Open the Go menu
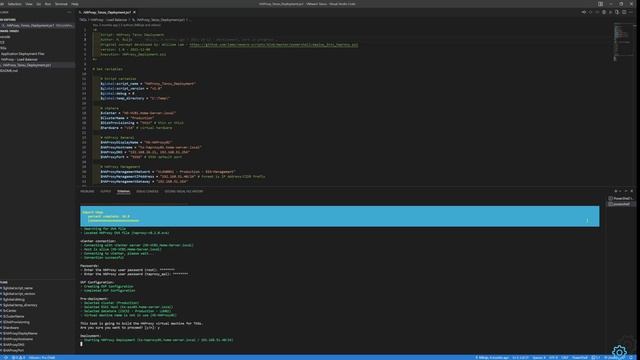The height and width of the screenshot is (360, 640). (x=39, y=4)
